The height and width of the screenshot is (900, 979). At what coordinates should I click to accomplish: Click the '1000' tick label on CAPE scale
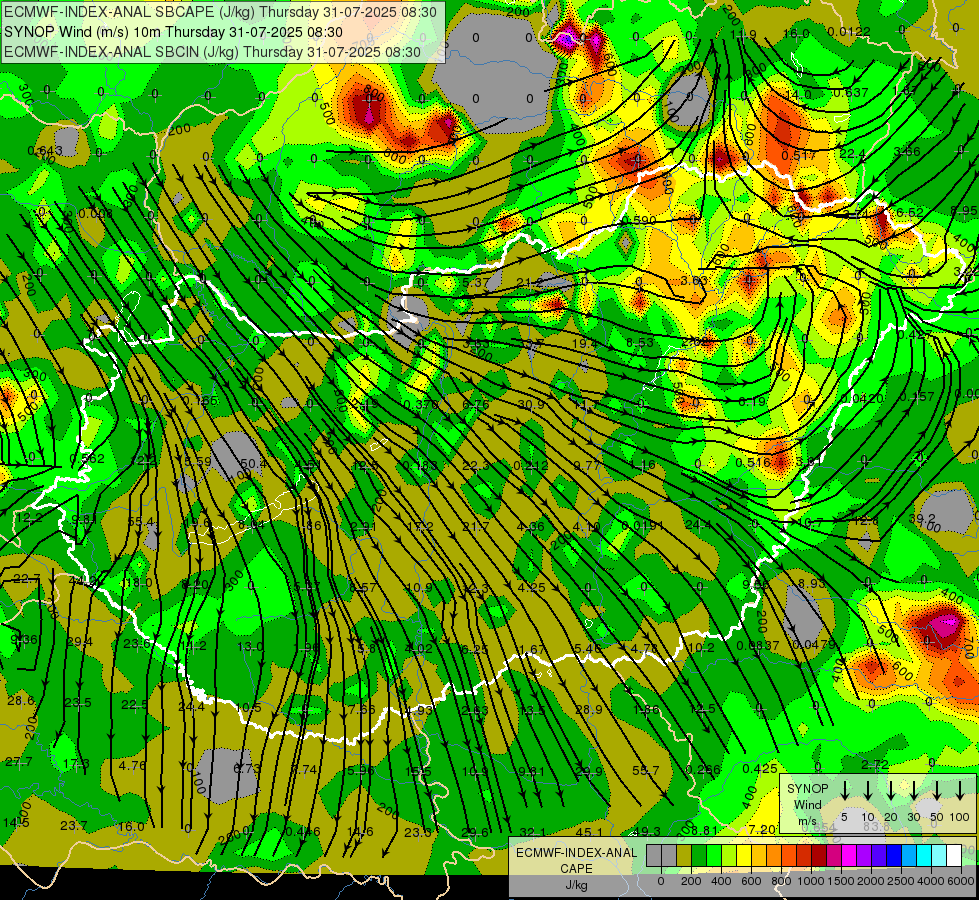pyautogui.click(x=811, y=881)
